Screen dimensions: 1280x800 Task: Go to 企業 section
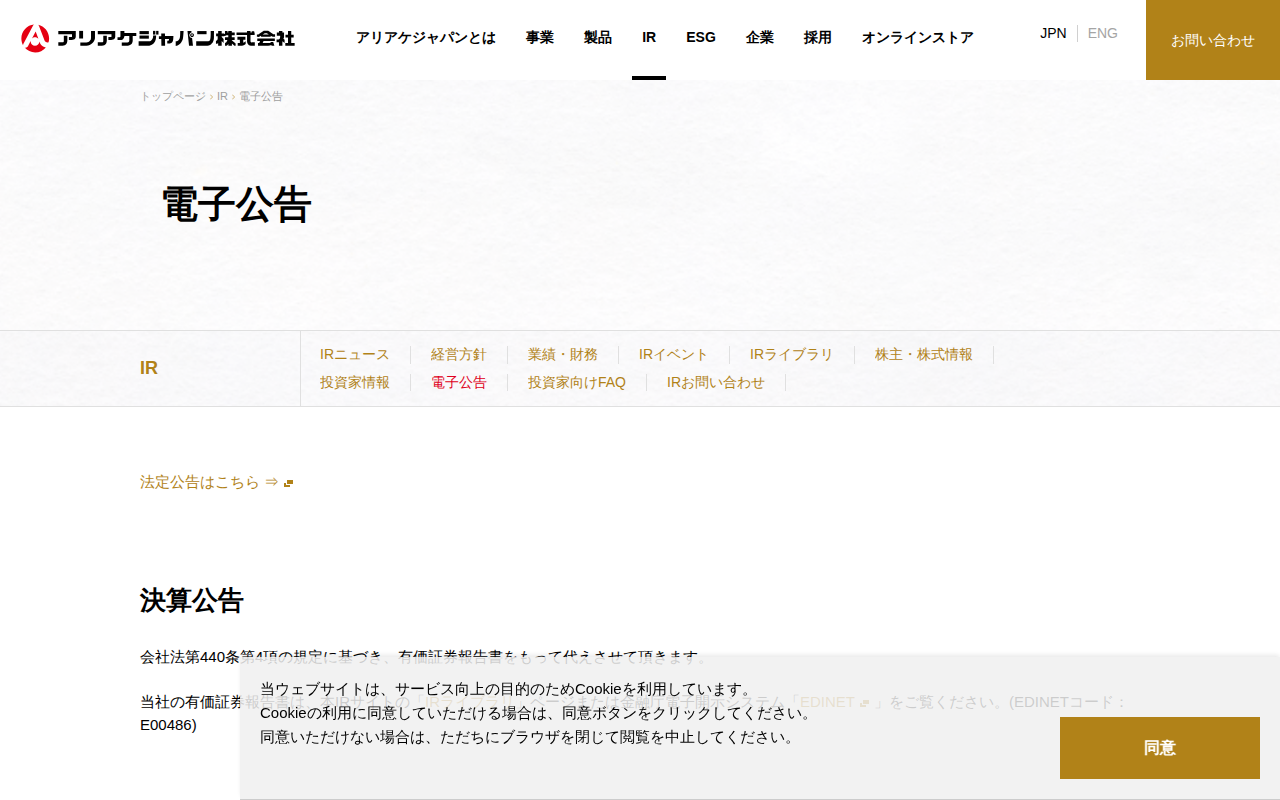pyautogui.click(x=760, y=37)
